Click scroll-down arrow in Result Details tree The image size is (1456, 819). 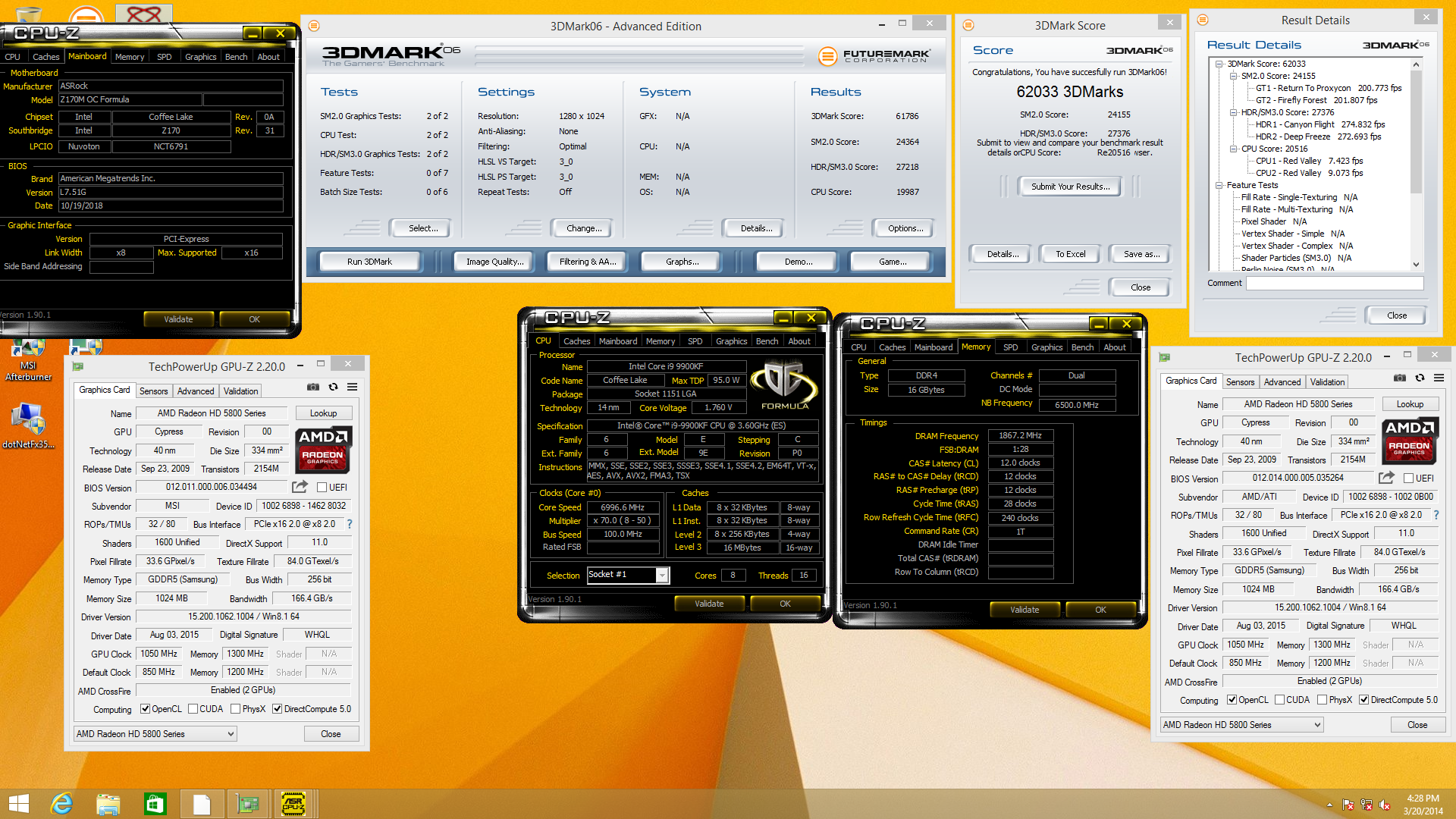(x=1416, y=265)
